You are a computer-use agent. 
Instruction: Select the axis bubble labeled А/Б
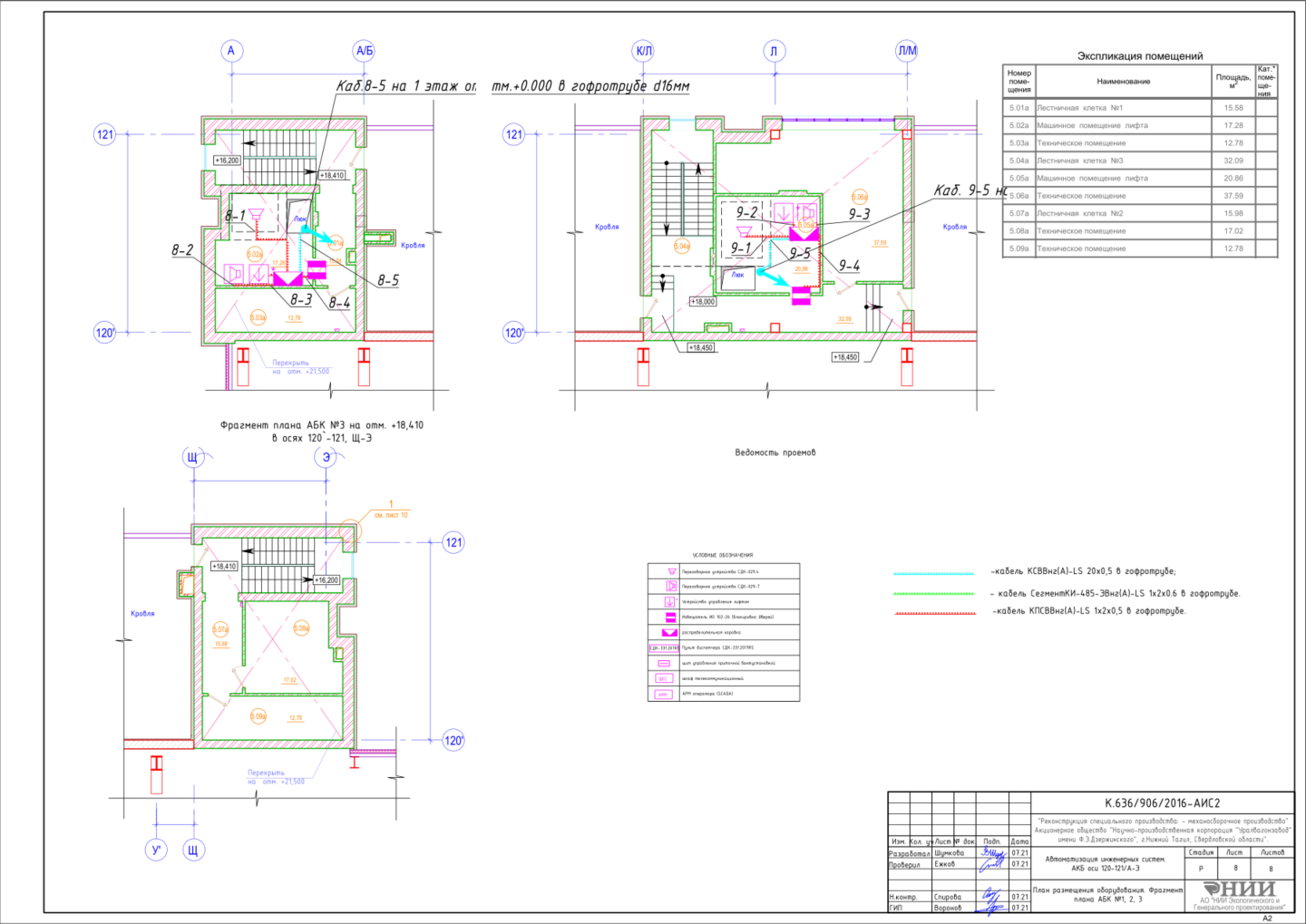(364, 51)
